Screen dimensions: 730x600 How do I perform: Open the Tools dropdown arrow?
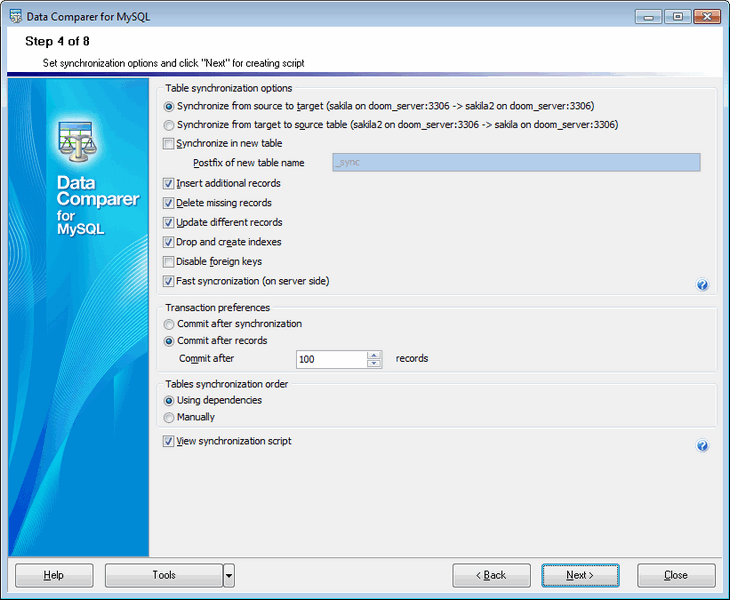pyautogui.click(x=229, y=576)
